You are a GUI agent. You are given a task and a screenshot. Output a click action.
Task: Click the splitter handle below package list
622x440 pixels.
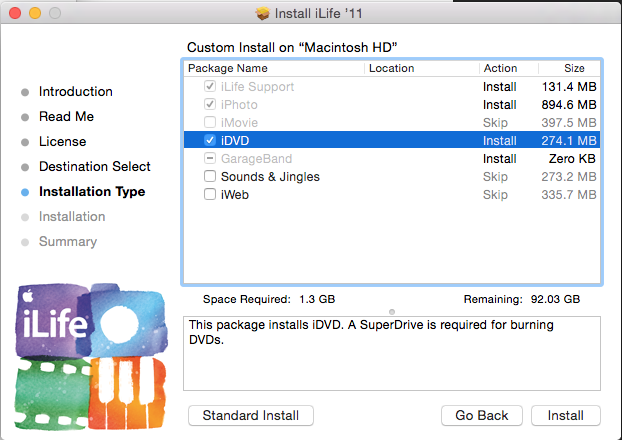pyautogui.click(x=391, y=311)
